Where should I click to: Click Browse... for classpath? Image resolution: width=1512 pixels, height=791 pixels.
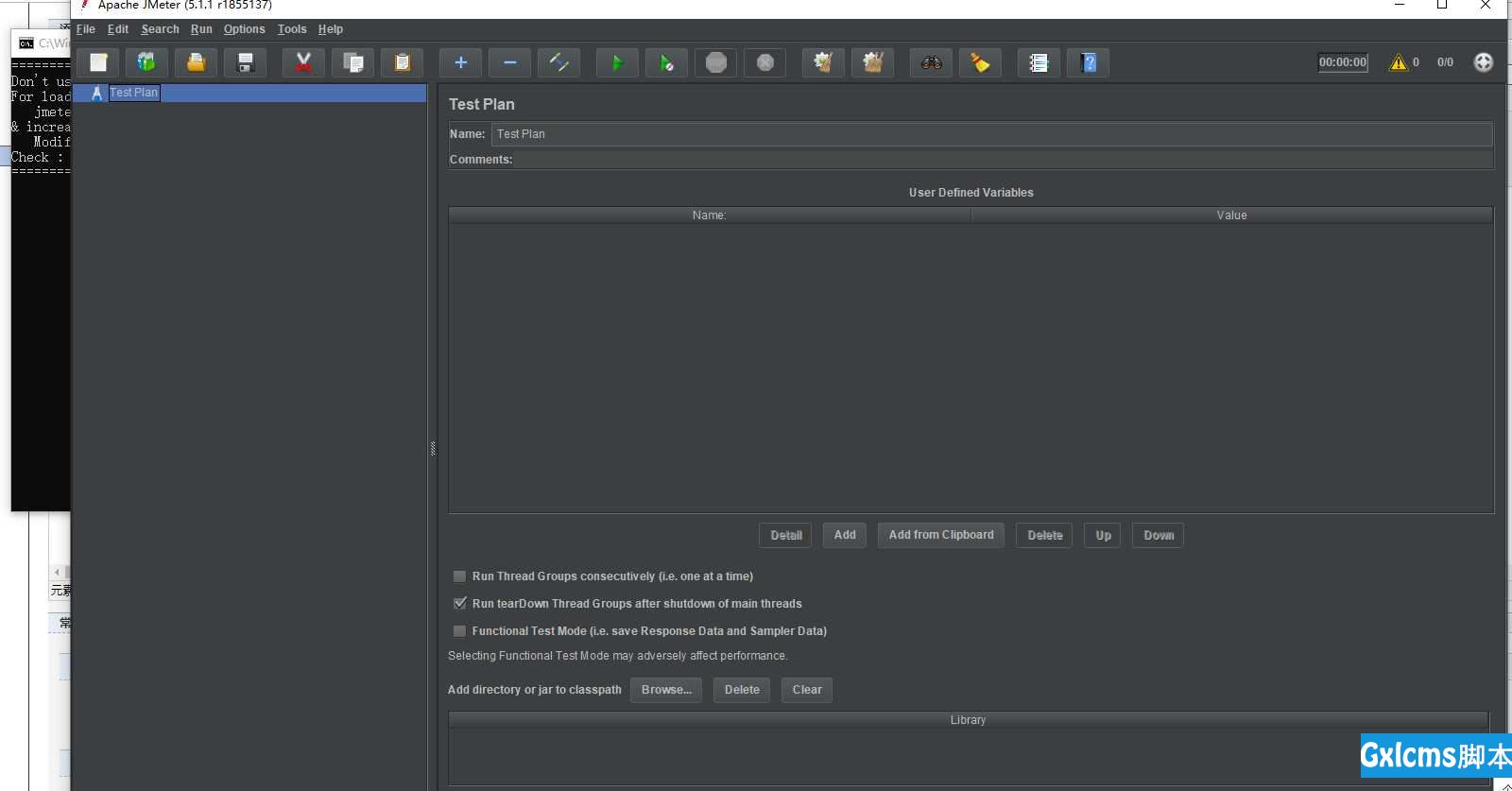click(666, 690)
